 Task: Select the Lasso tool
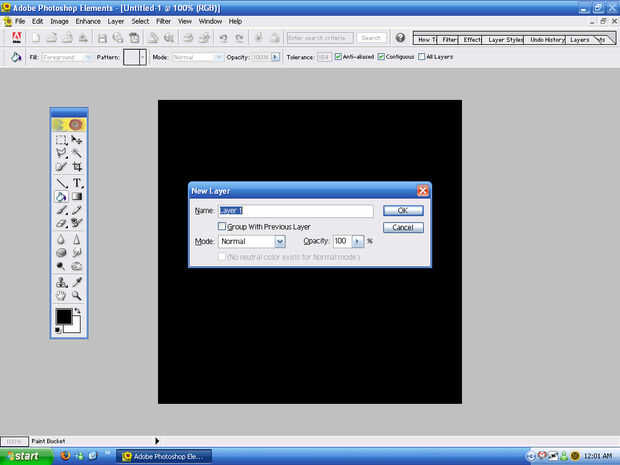pyautogui.click(x=61, y=153)
